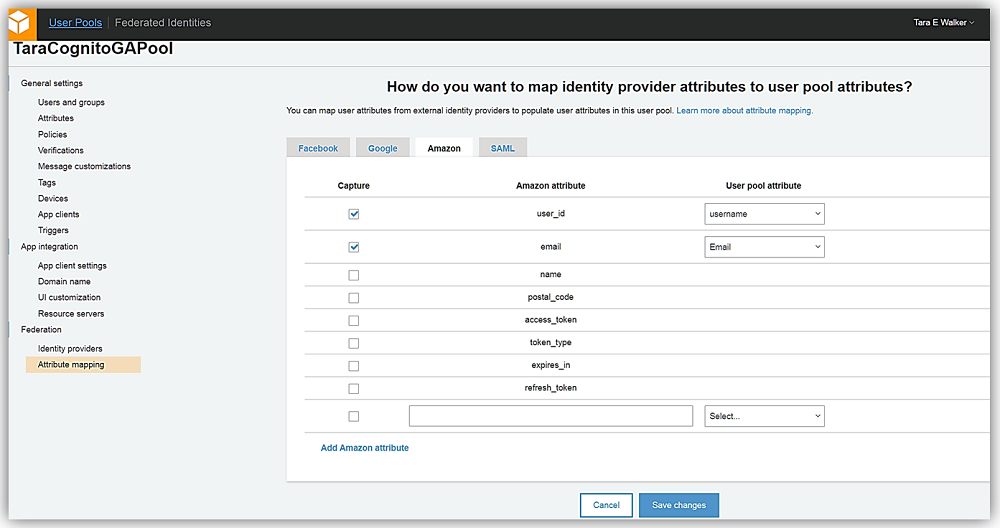Image resolution: width=1000 pixels, height=528 pixels.
Task: Click the Save changes button
Action: click(x=678, y=505)
